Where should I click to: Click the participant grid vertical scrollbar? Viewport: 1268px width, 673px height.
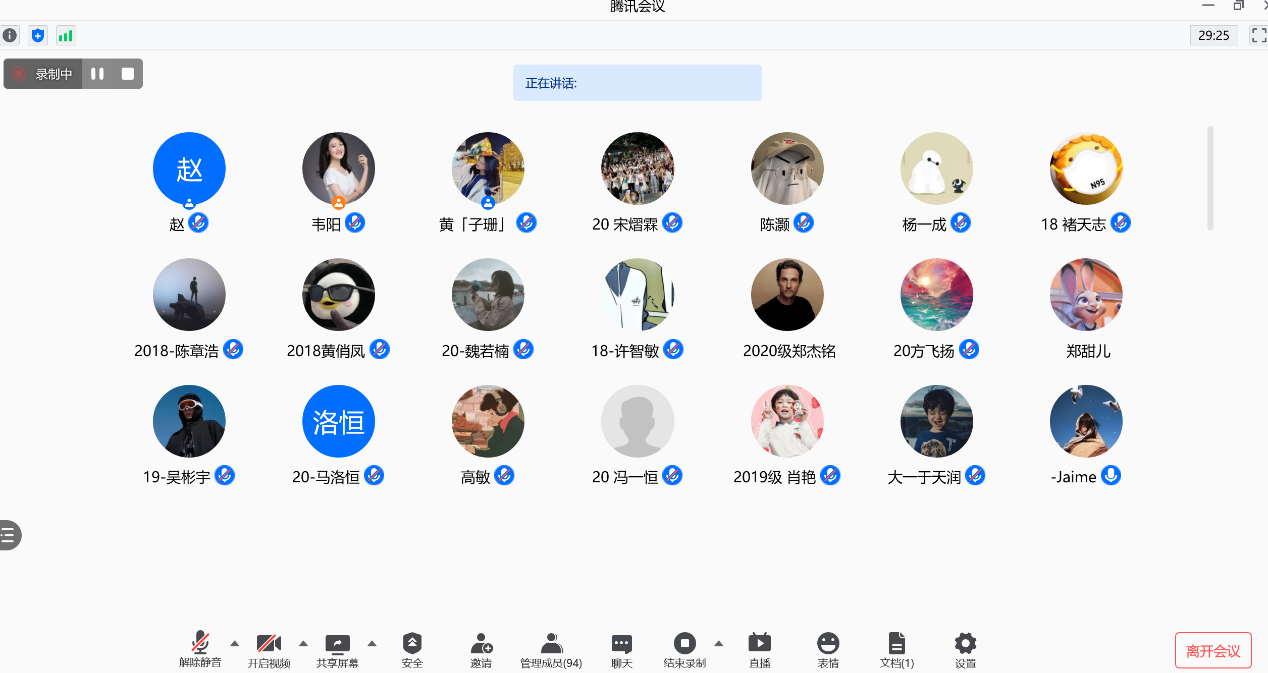tap(1210, 178)
